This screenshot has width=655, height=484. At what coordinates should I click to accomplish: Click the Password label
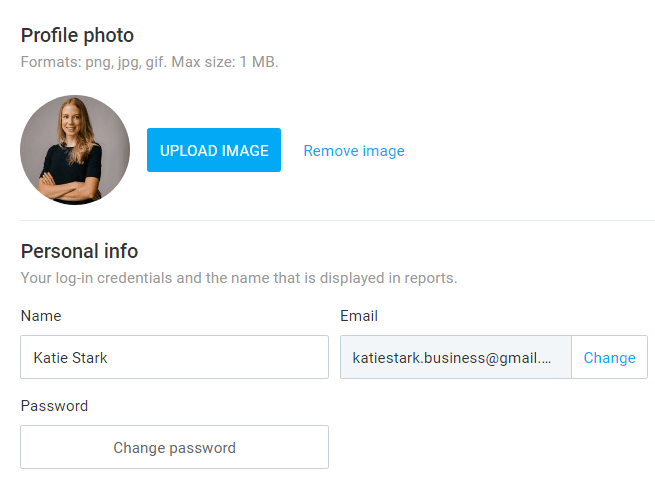(54, 406)
